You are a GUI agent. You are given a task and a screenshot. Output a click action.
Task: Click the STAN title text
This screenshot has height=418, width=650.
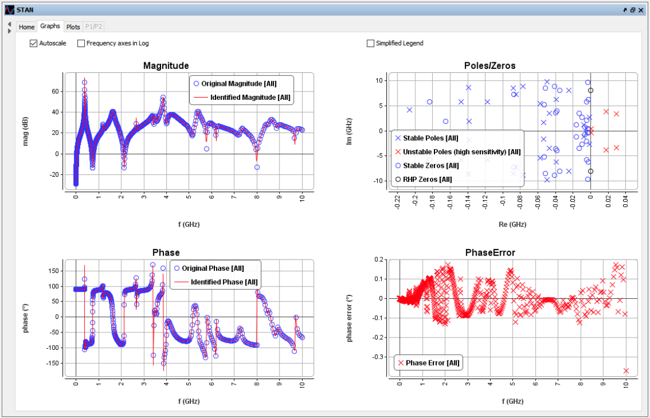click(x=25, y=10)
